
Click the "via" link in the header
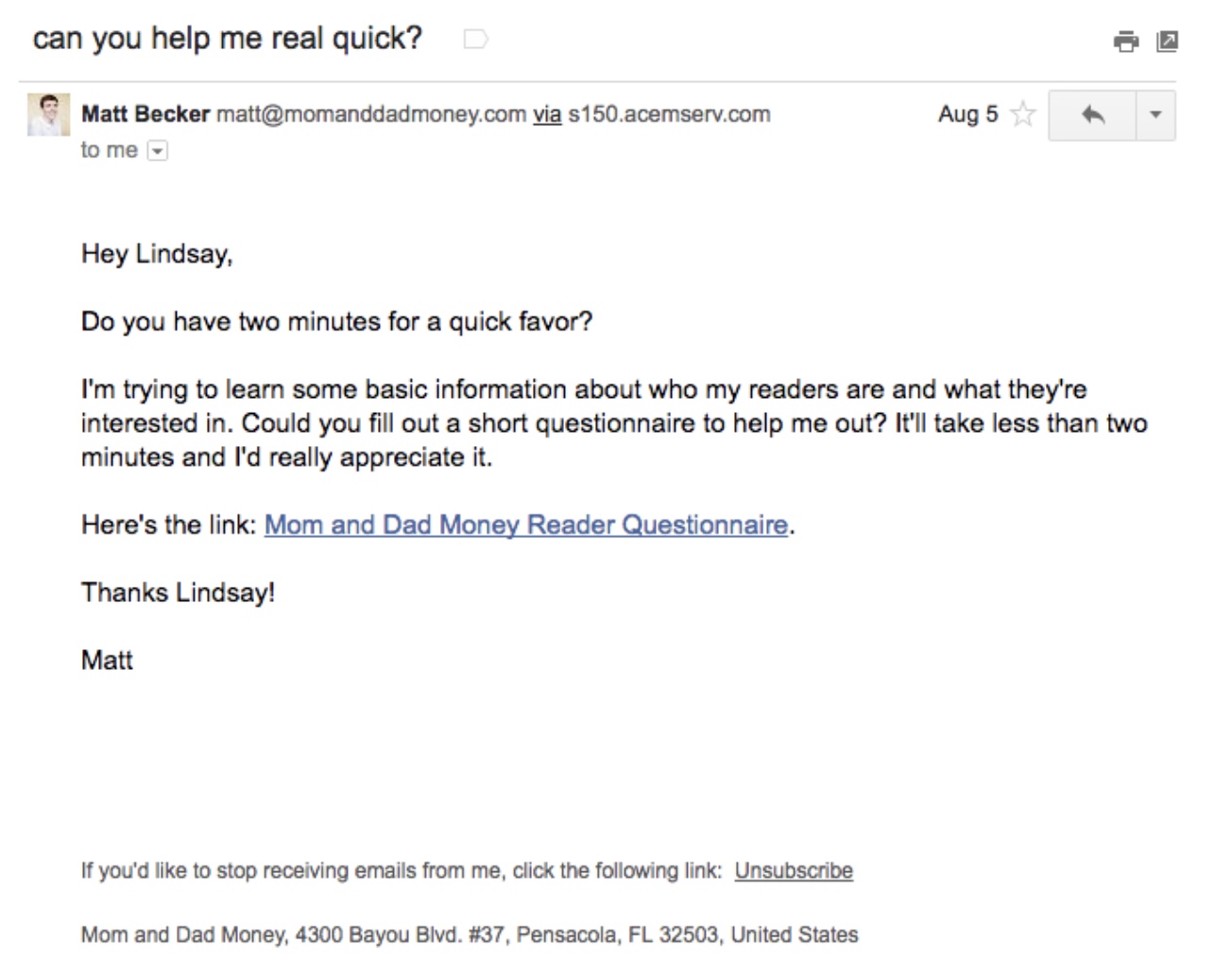coord(547,114)
